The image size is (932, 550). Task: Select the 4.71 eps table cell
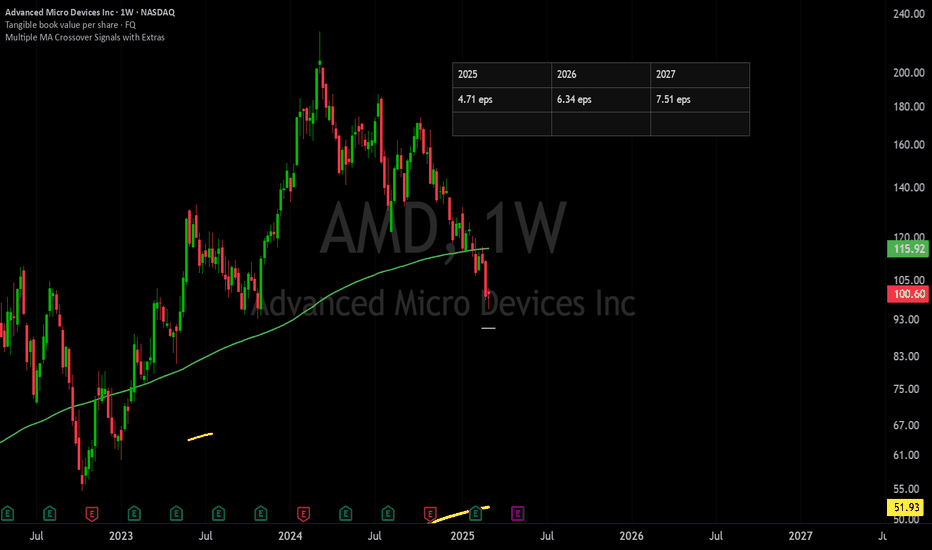[502, 99]
